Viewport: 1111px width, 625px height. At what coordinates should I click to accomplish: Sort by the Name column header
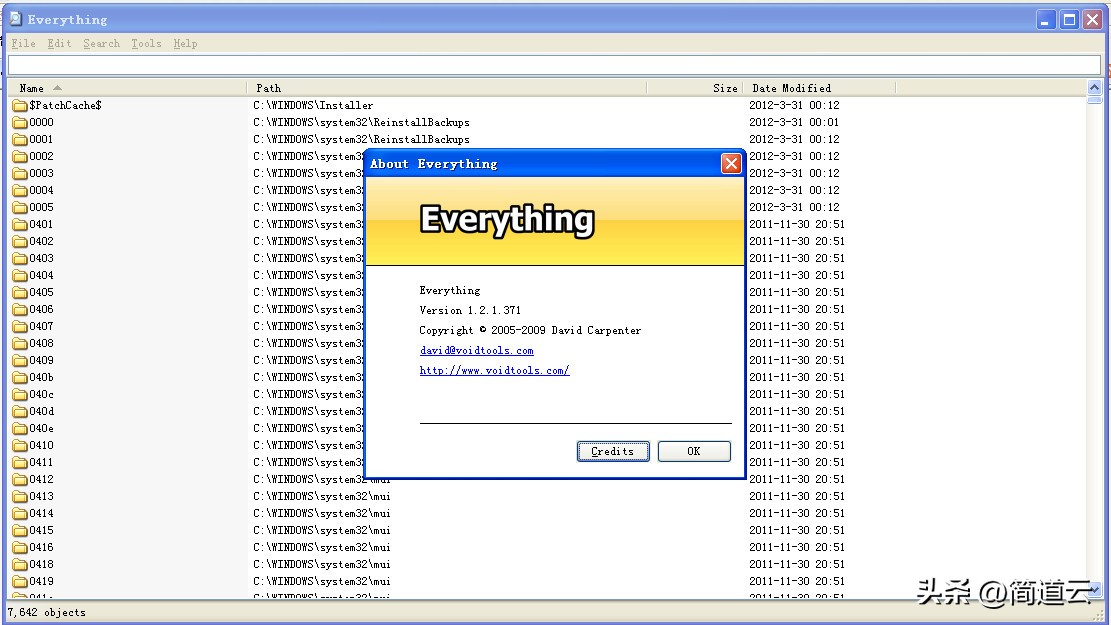[x=128, y=88]
